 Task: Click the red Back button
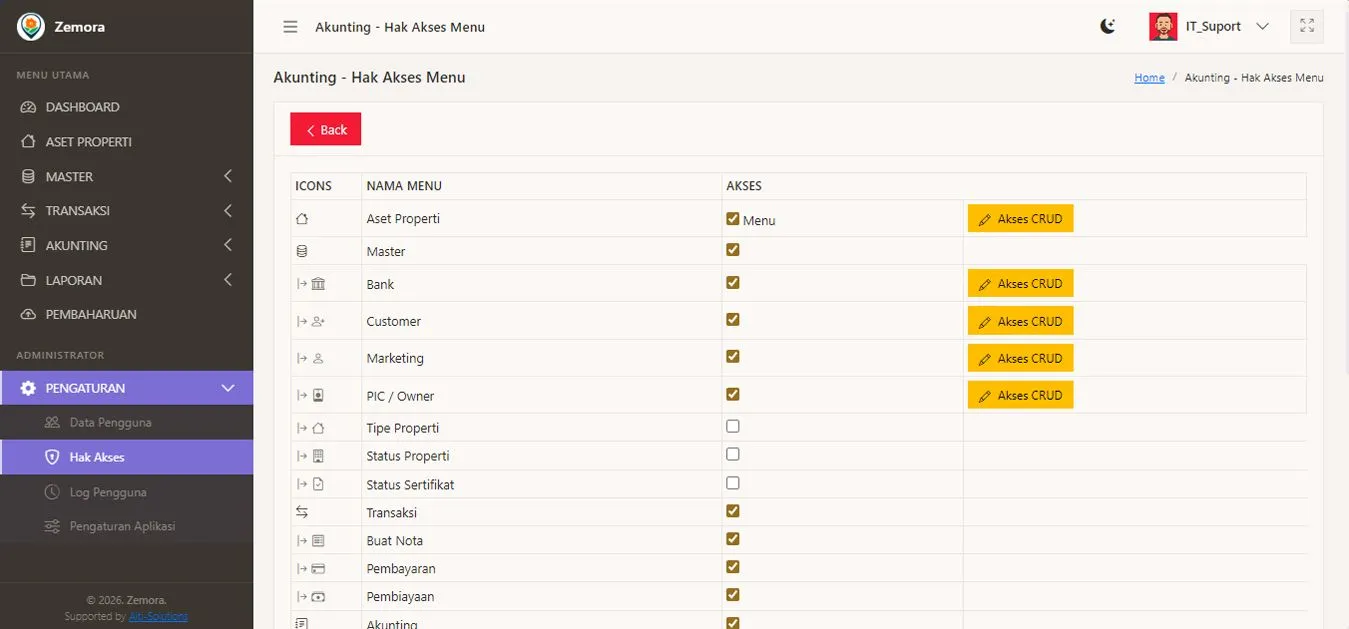click(325, 129)
